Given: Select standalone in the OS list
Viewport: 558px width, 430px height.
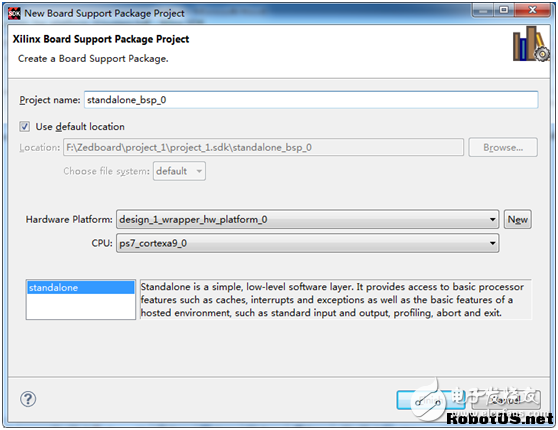Looking at the screenshot, I should coord(81,288).
